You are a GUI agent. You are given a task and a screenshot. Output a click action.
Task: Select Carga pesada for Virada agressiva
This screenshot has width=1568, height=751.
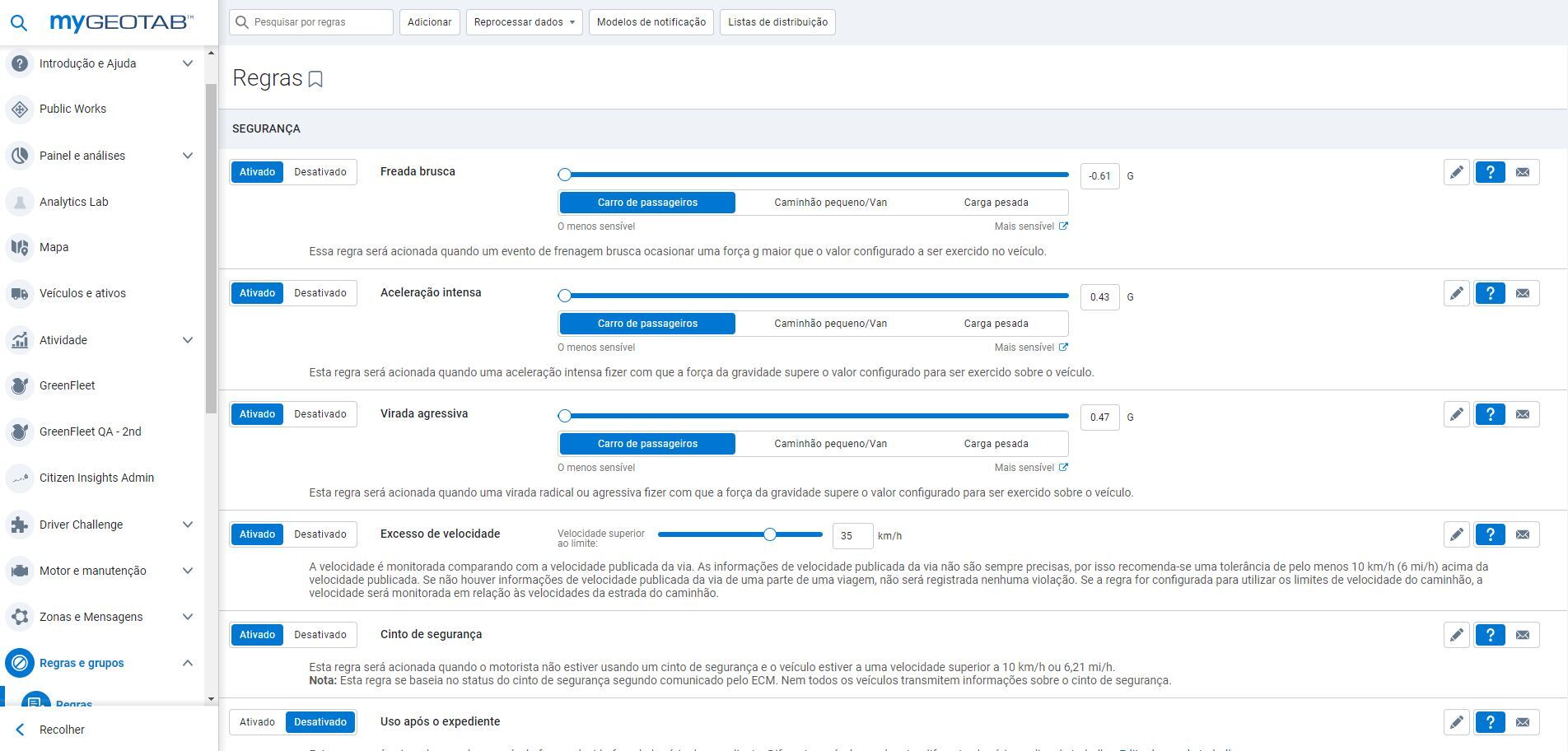pos(996,443)
